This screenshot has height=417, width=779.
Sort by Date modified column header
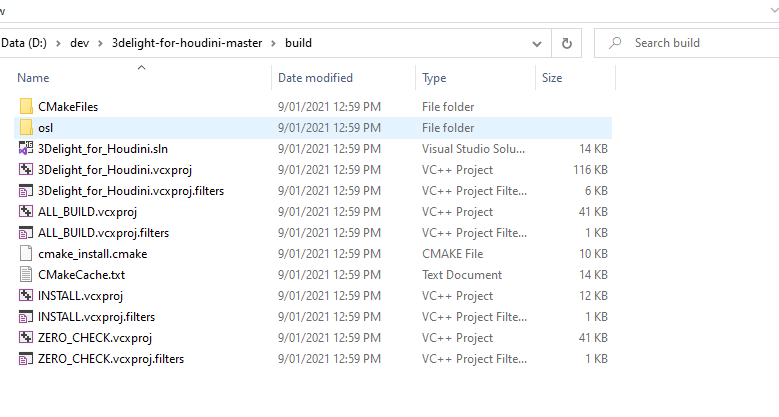(x=316, y=77)
